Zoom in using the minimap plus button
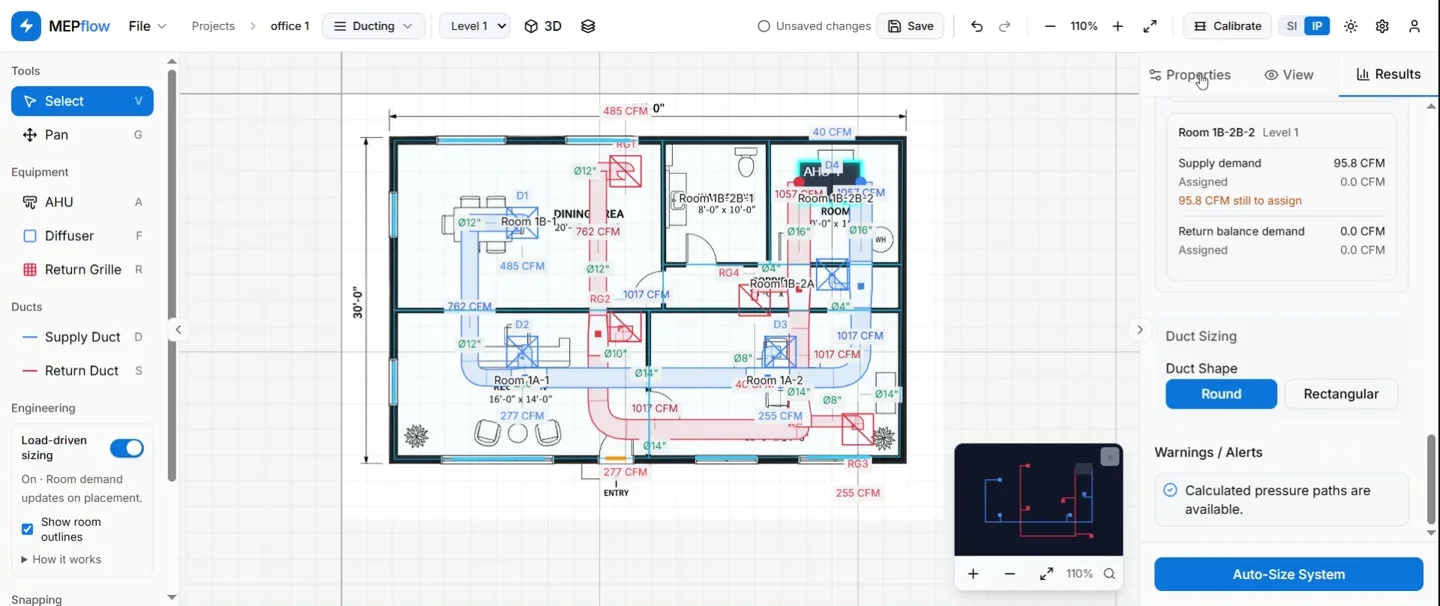The height and width of the screenshot is (606, 1440). pos(973,574)
